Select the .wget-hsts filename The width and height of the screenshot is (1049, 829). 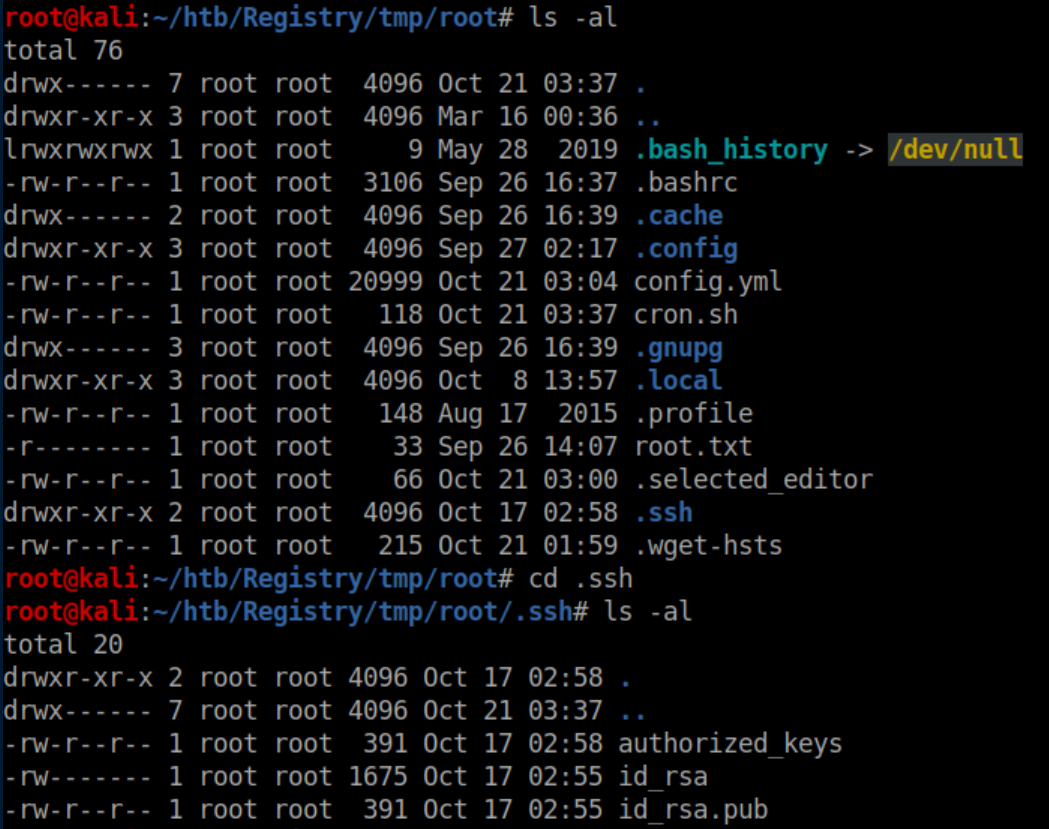coord(708,546)
